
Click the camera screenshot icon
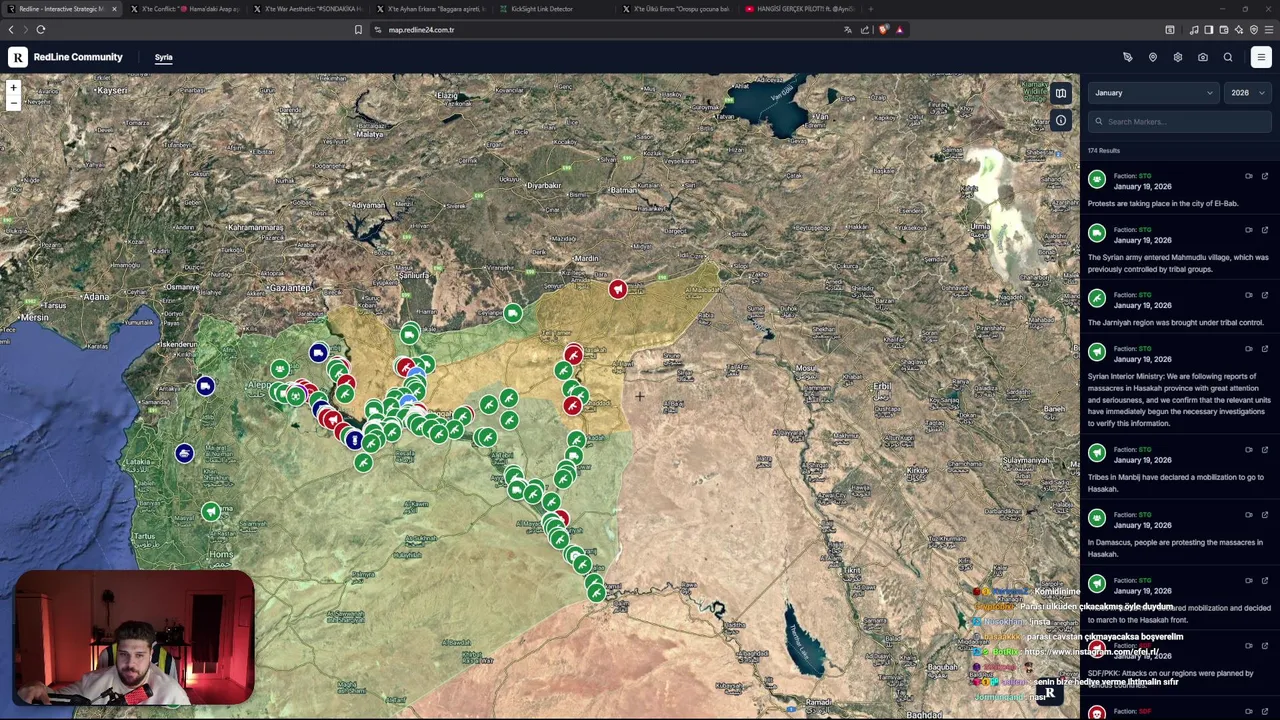(x=1203, y=57)
